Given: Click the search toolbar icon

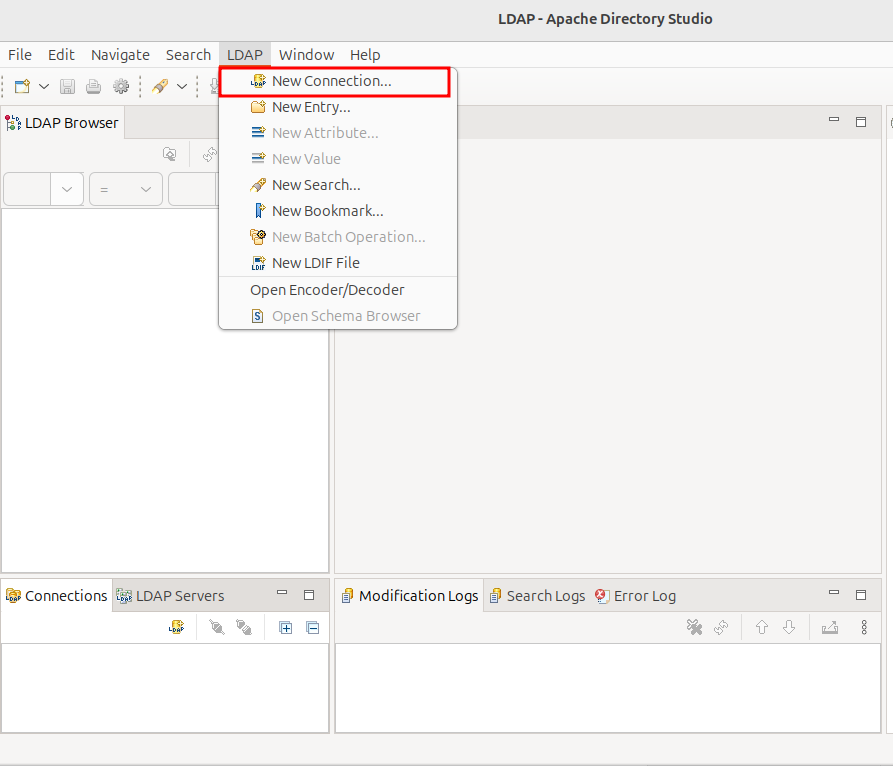Looking at the screenshot, I should 160,87.
